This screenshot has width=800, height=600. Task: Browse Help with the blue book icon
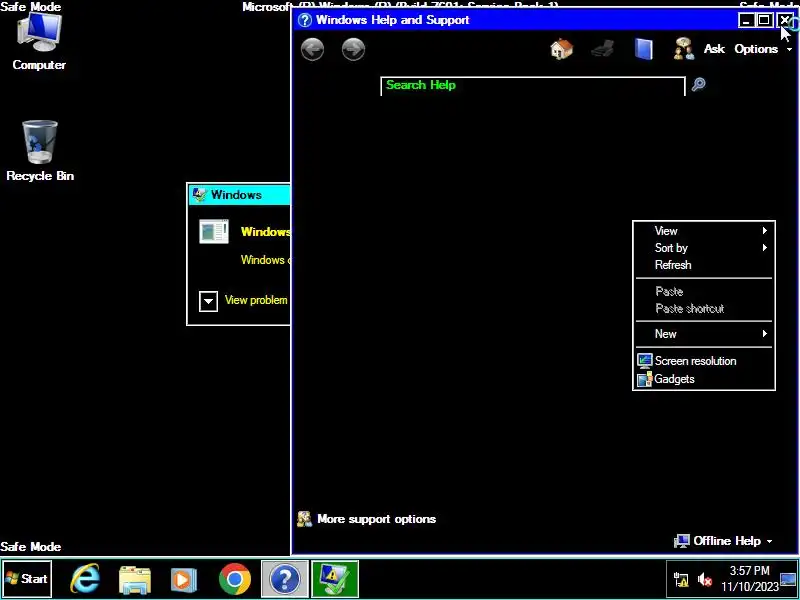point(643,49)
